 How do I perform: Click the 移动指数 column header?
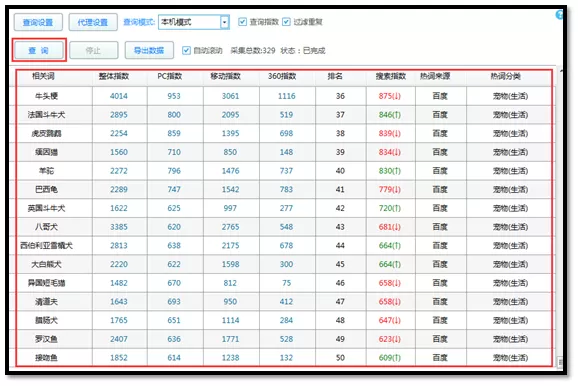(x=226, y=76)
